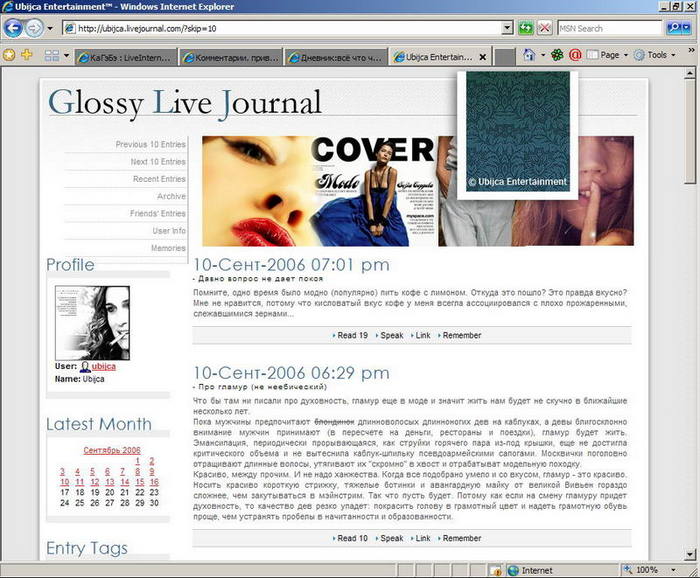Open calendar day 3 link
The width and height of the screenshot is (700, 578).
point(62,471)
